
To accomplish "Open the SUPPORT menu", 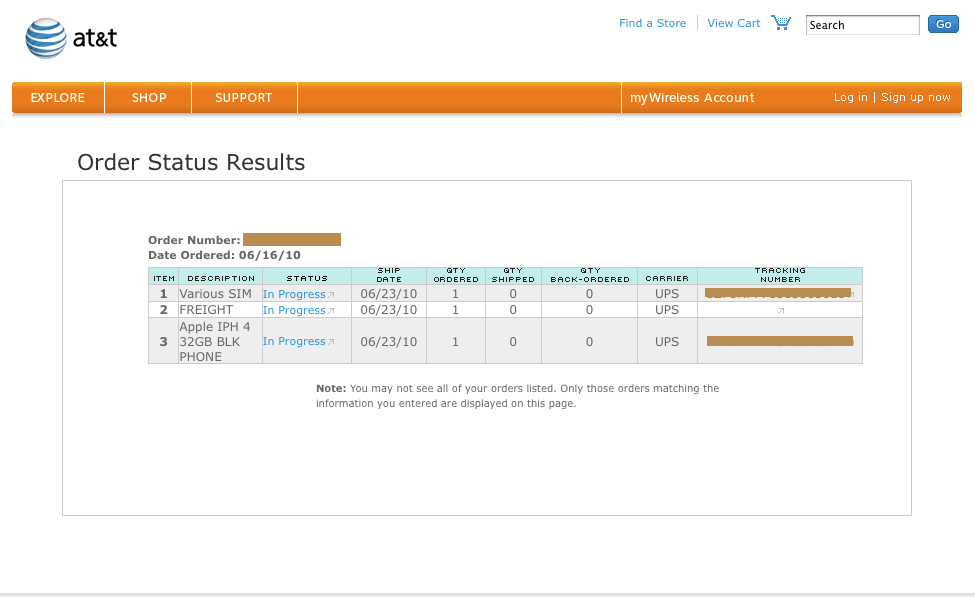I will tap(244, 98).
